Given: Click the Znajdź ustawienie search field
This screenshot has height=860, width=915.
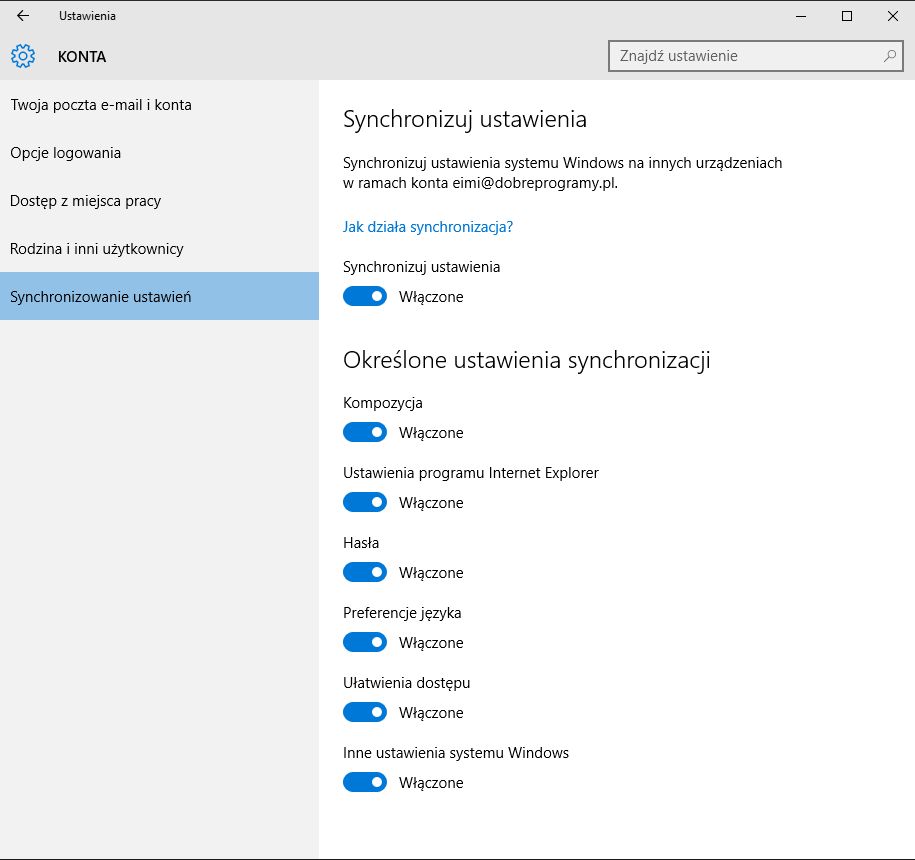Looking at the screenshot, I should (x=745, y=56).
